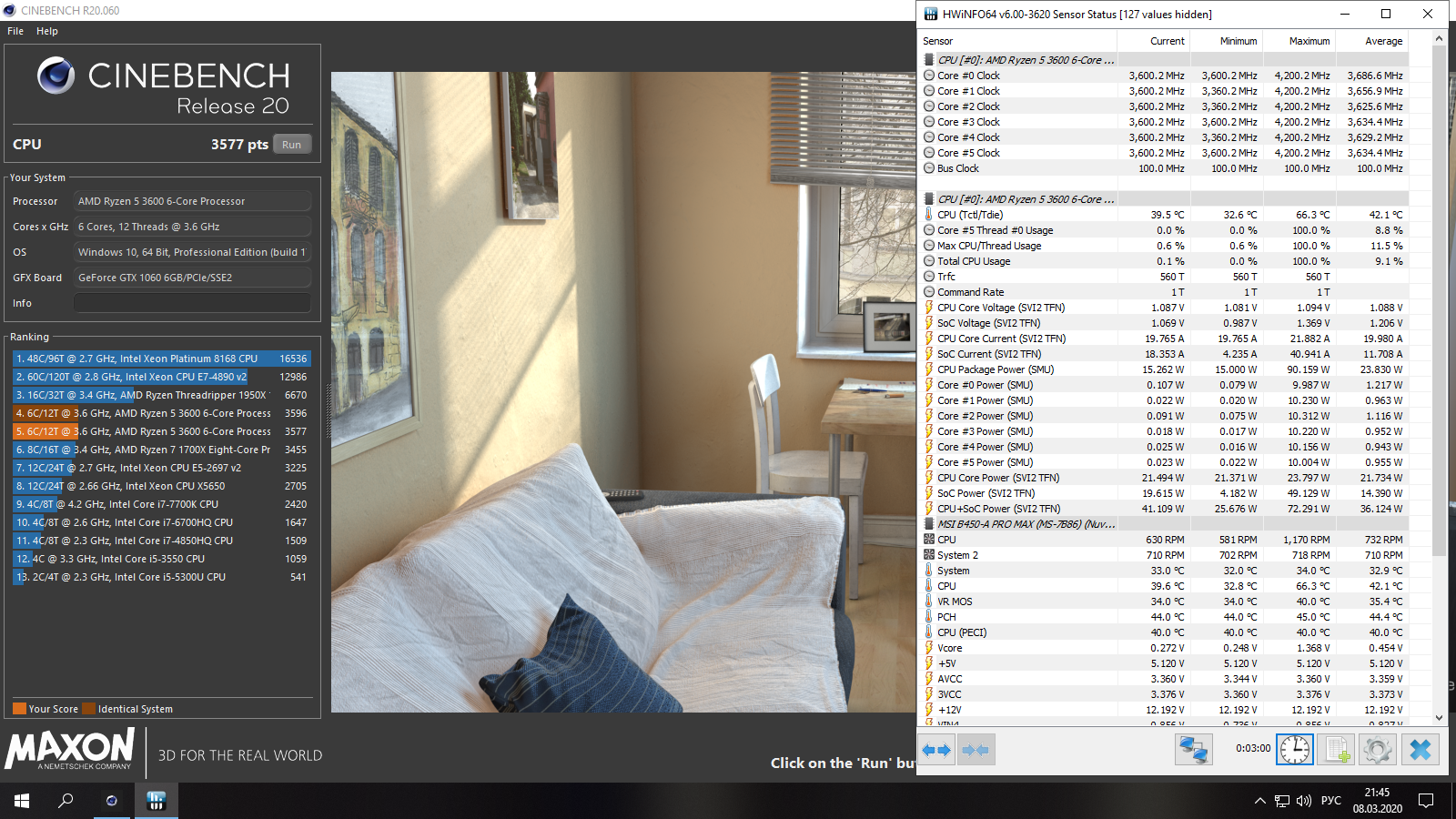Select the Core i7-4850HQ ranking row
Viewport: 1456px width, 819px height.
(x=161, y=541)
